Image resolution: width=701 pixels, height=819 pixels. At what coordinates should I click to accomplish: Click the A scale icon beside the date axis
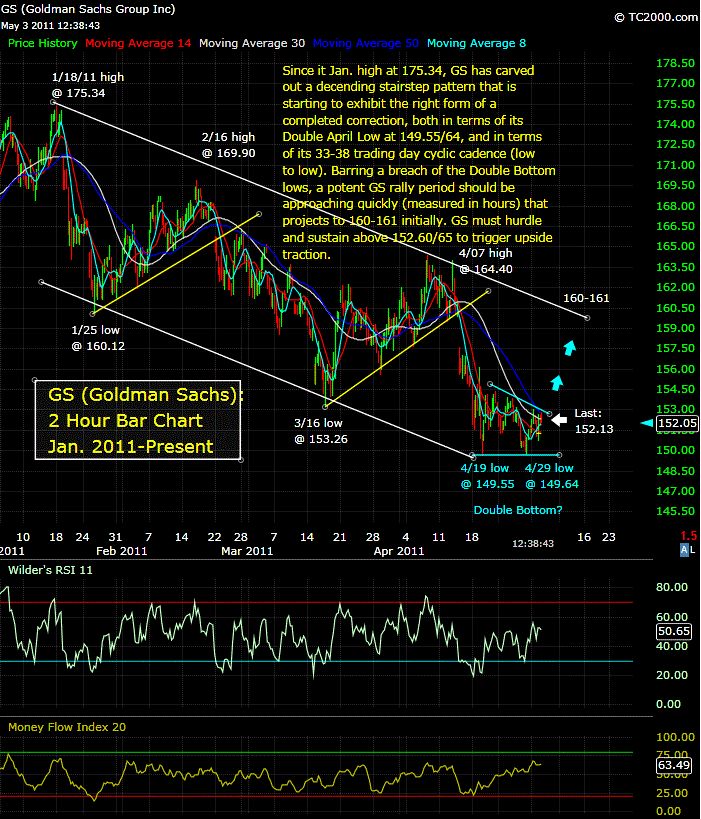coord(684,549)
